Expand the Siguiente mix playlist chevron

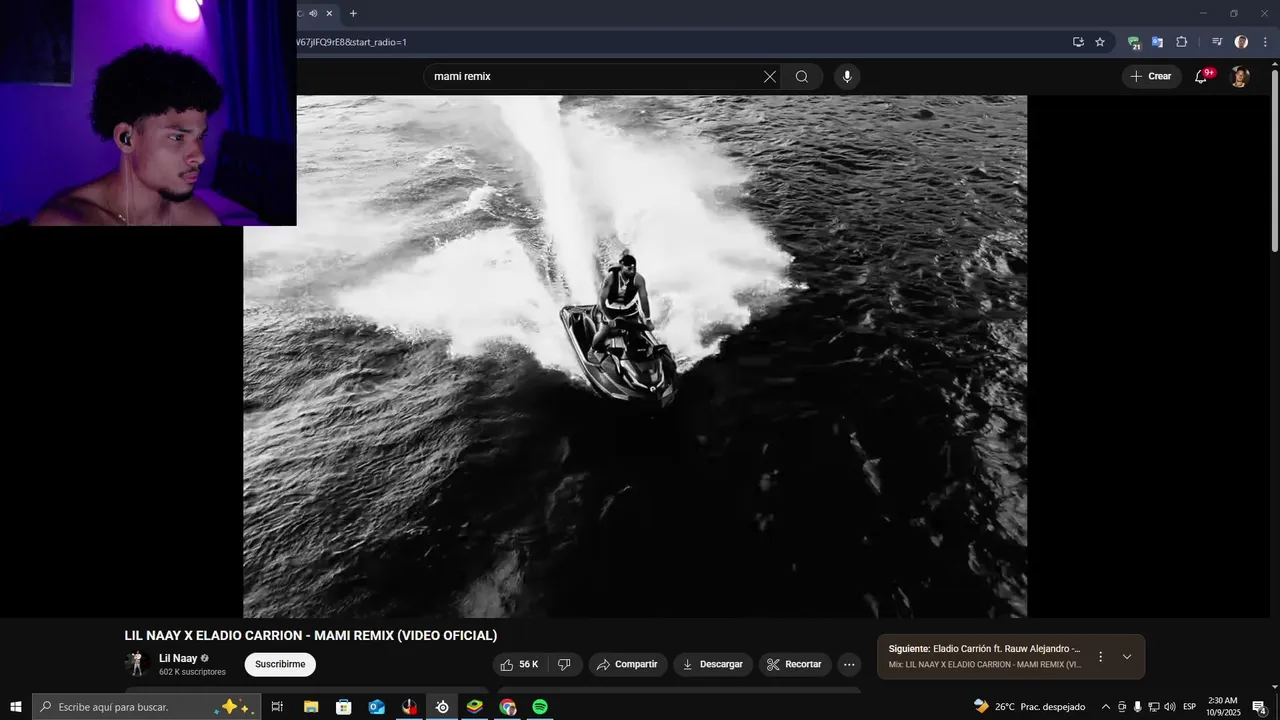tap(1127, 657)
